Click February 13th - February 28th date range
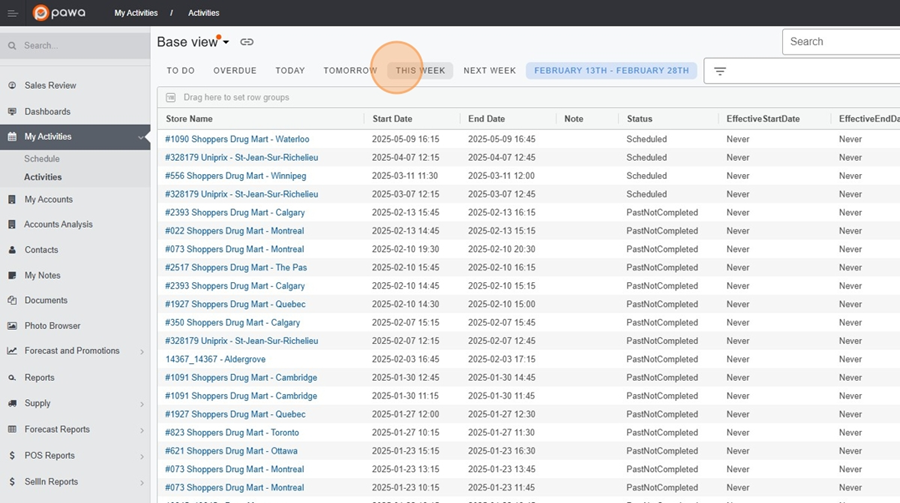Image resolution: width=900 pixels, height=503 pixels. pyautogui.click(x=611, y=71)
